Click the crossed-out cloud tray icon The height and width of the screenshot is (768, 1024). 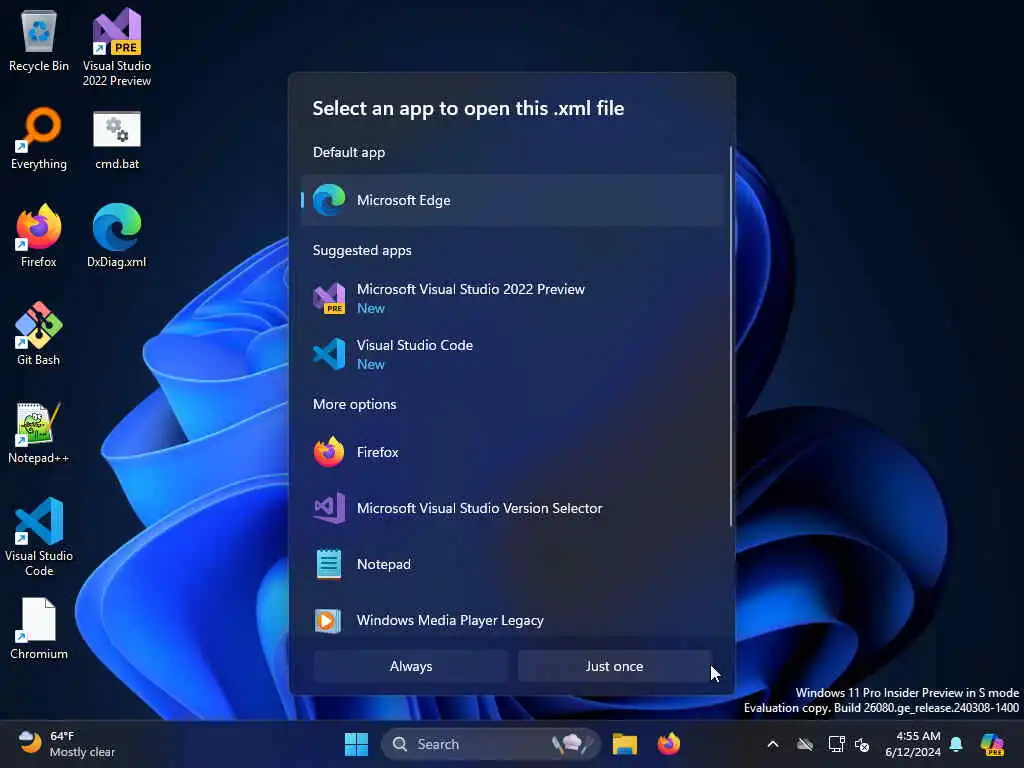click(x=805, y=744)
